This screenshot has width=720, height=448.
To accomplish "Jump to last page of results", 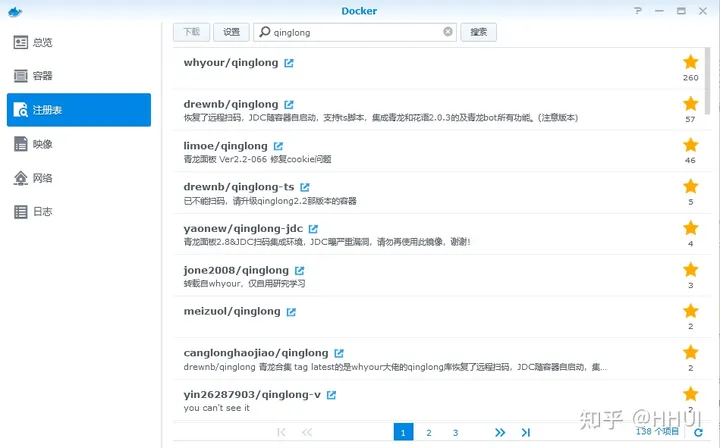I will point(526,432).
